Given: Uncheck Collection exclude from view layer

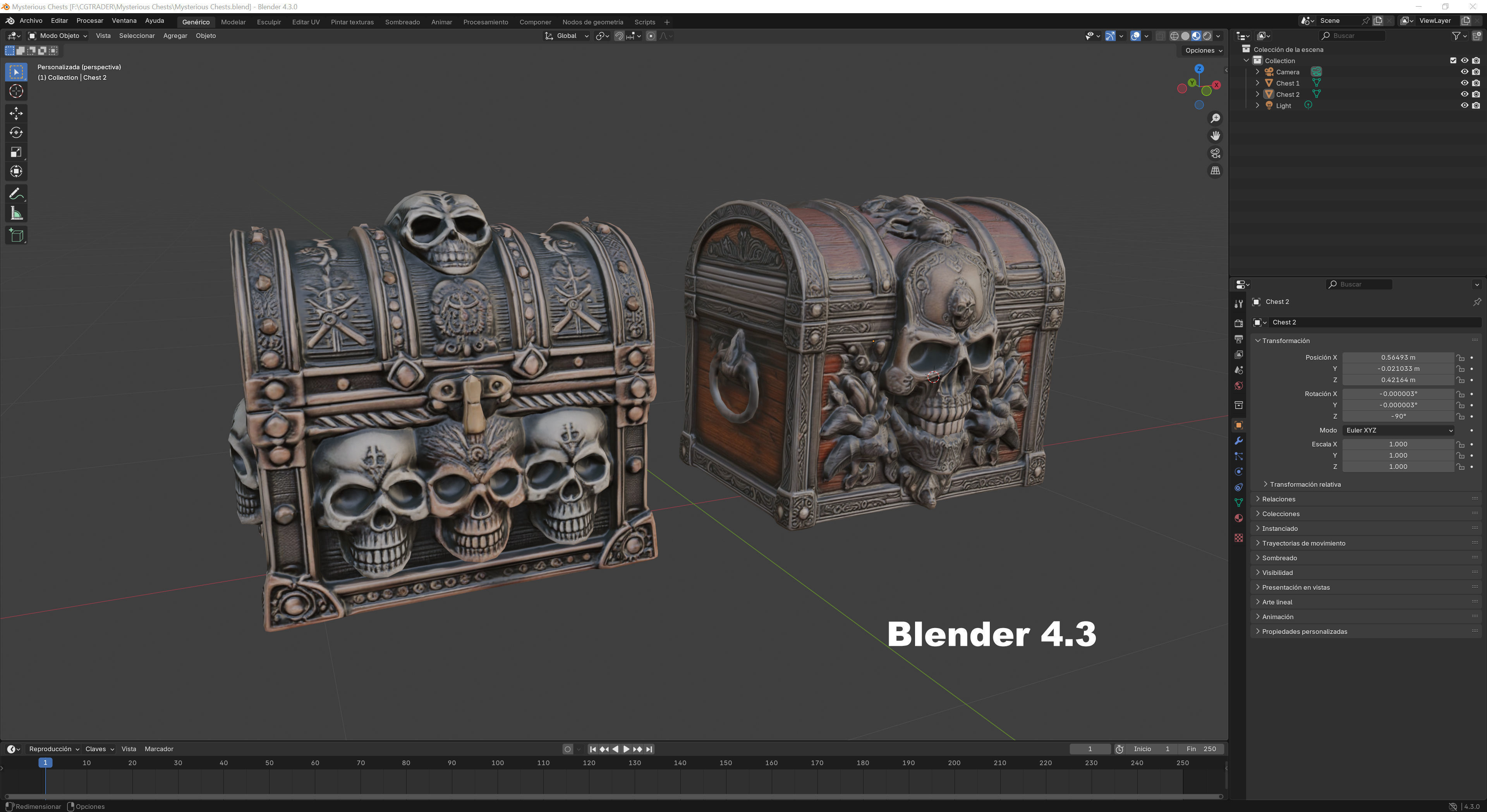Looking at the screenshot, I should tap(1454, 60).
